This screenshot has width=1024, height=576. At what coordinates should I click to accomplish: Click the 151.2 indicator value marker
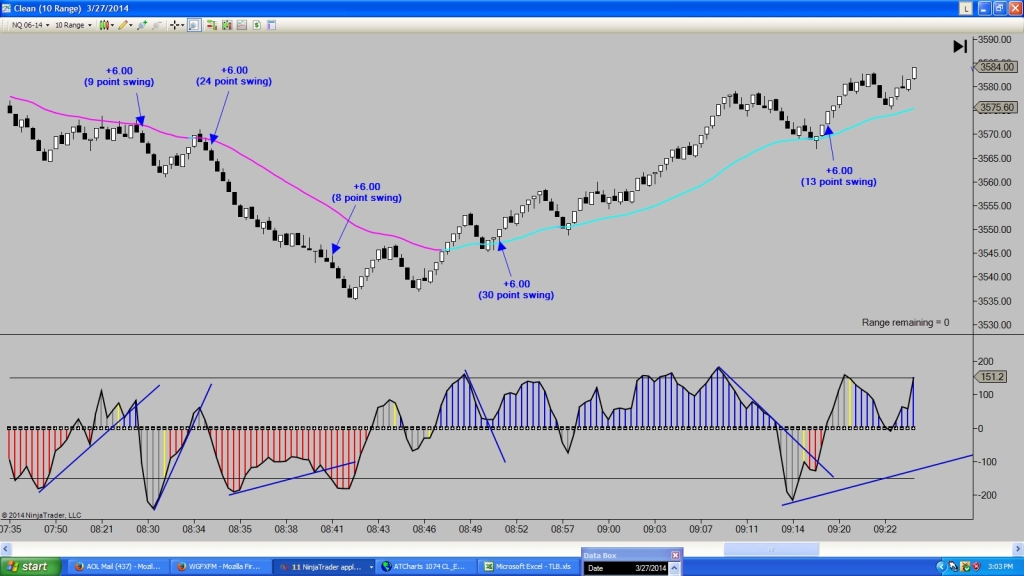pos(991,376)
